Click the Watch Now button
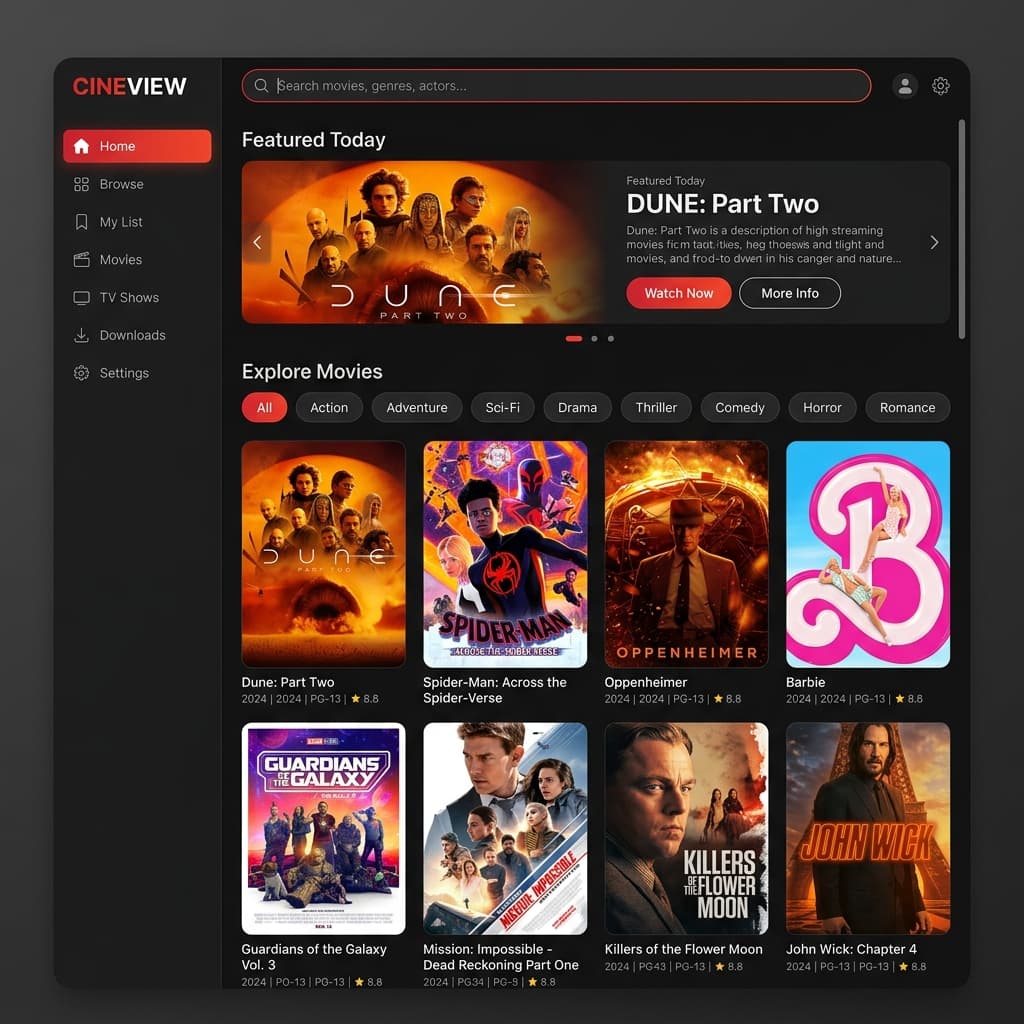The width and height of the screenshot is (1024, 1024). [x=679, y=293]
